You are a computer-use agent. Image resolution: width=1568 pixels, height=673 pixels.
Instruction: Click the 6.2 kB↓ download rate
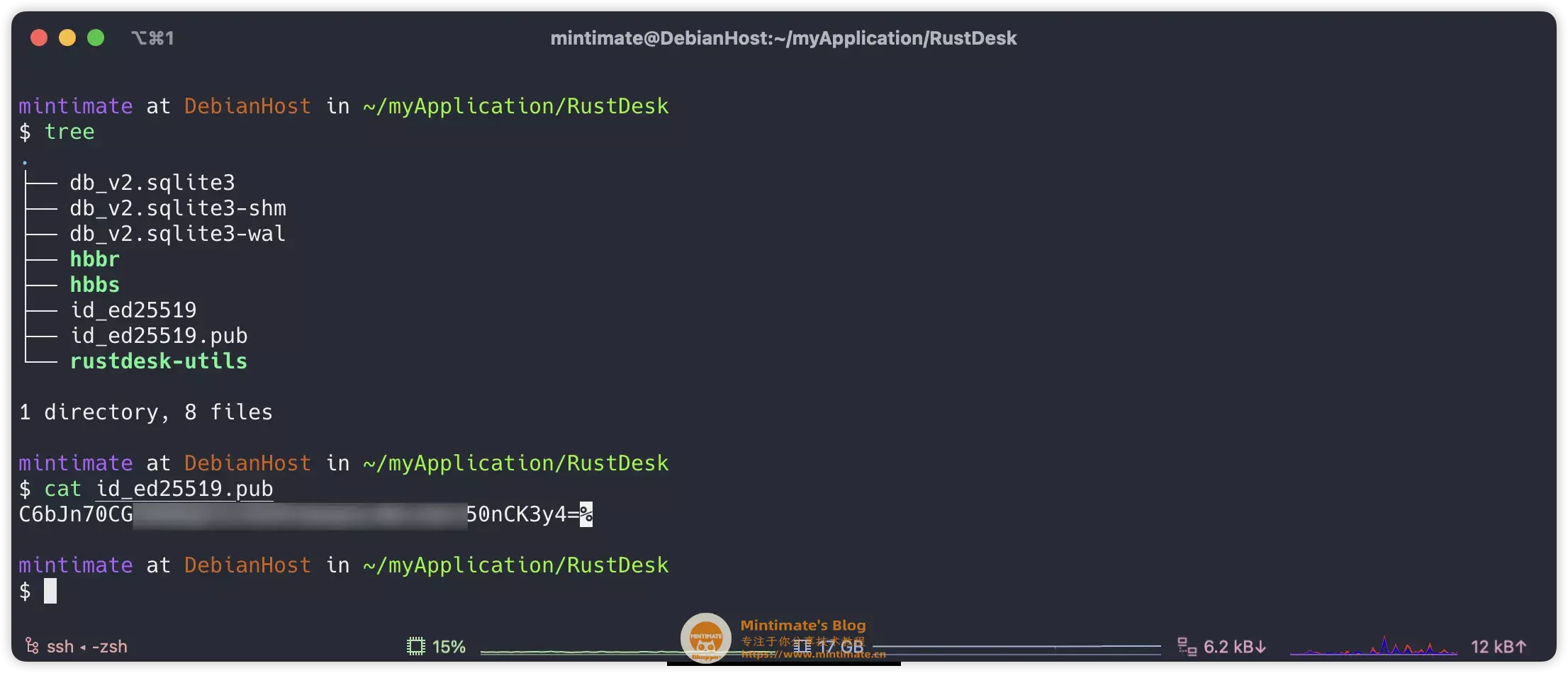1235,647
